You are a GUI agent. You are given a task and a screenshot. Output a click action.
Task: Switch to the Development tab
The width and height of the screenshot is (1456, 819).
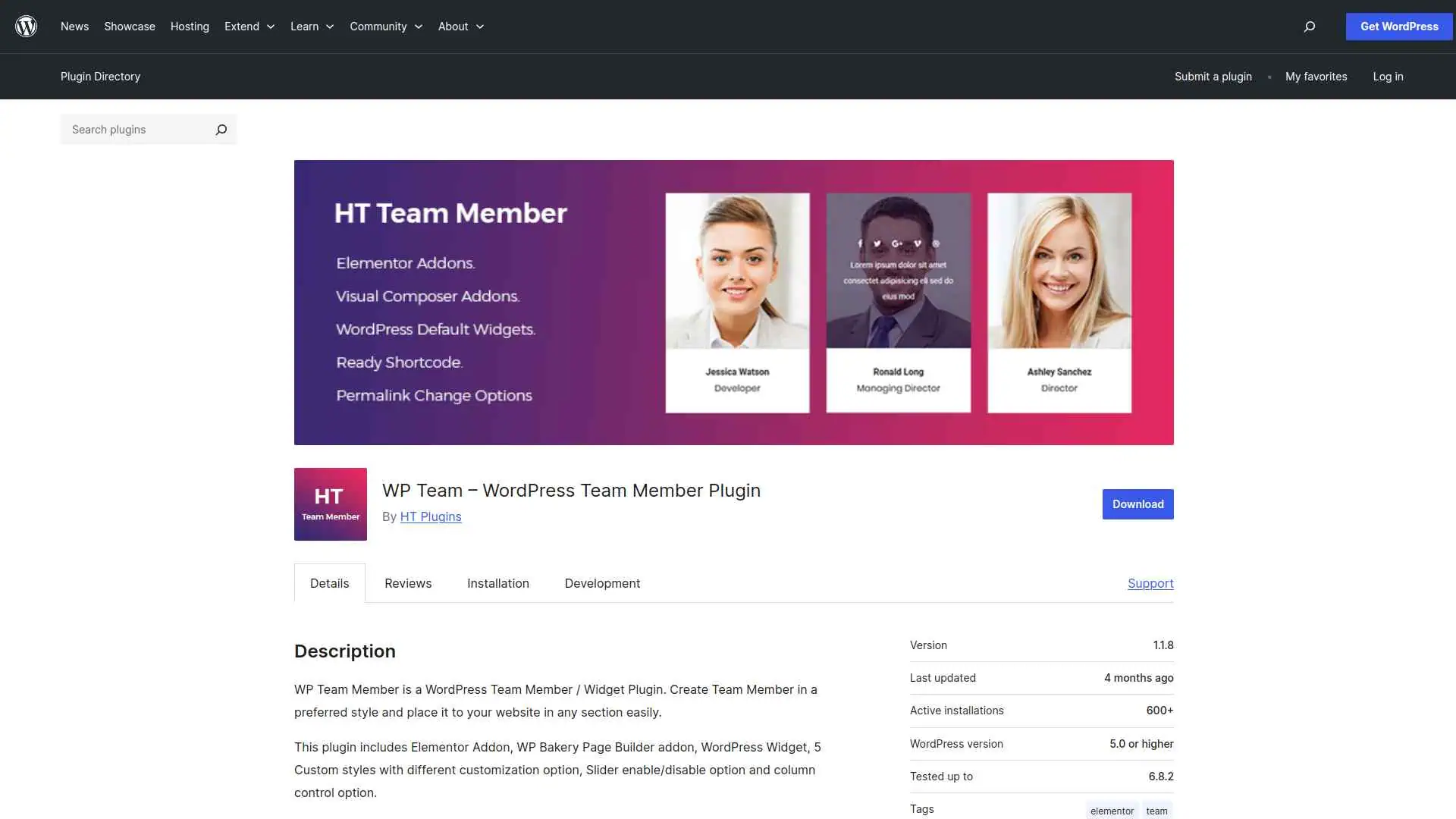click(602, 583)
